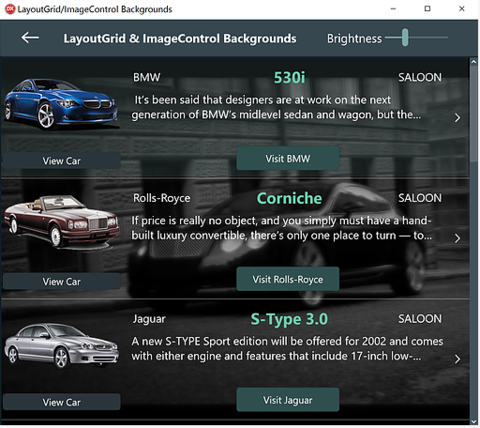This screenshot has height=428, width=480.
Task: Click the scrollbar up arrow
Action: [x=473, y=62]
